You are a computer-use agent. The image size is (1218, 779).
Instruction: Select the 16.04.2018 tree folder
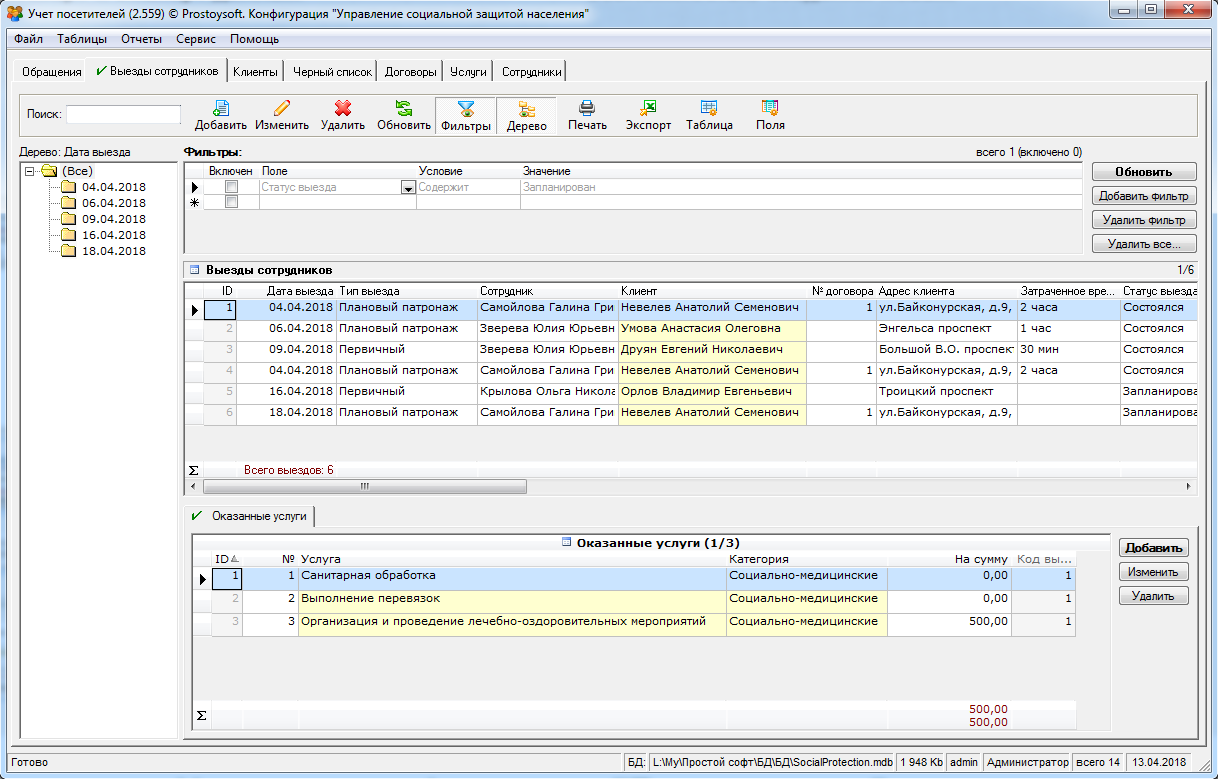(113, 235)
